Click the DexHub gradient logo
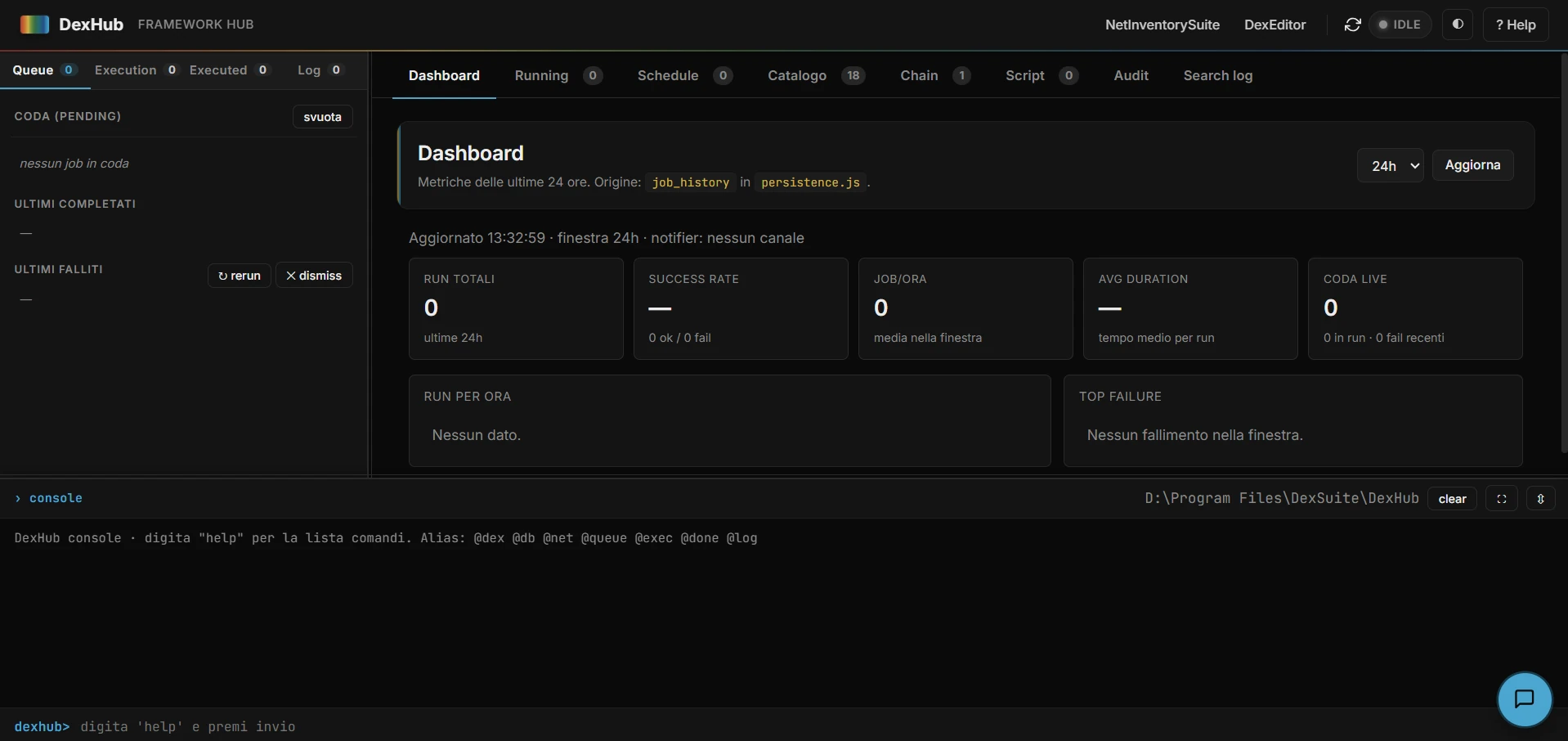1568x741 pixels. (x=34, y=24)
